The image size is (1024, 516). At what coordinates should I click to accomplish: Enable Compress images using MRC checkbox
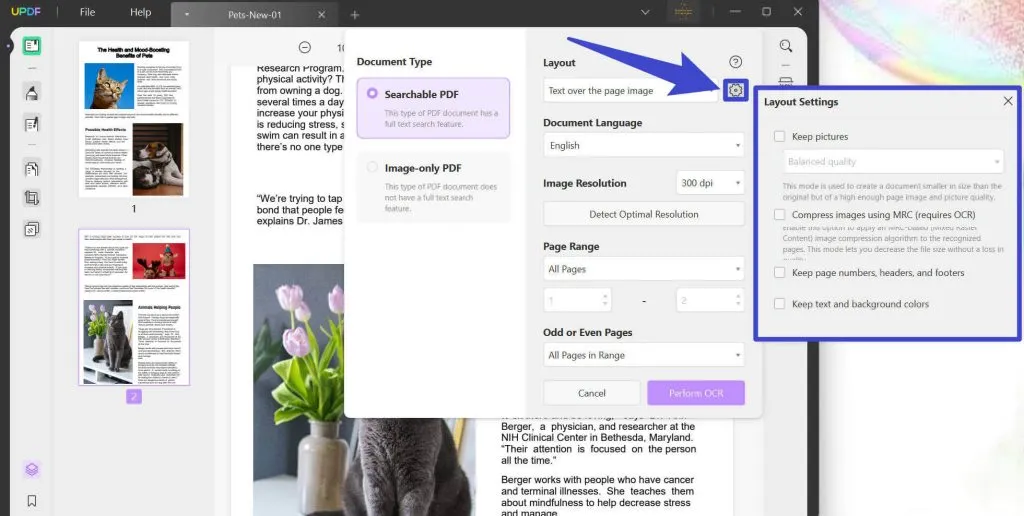coord(779,214)
